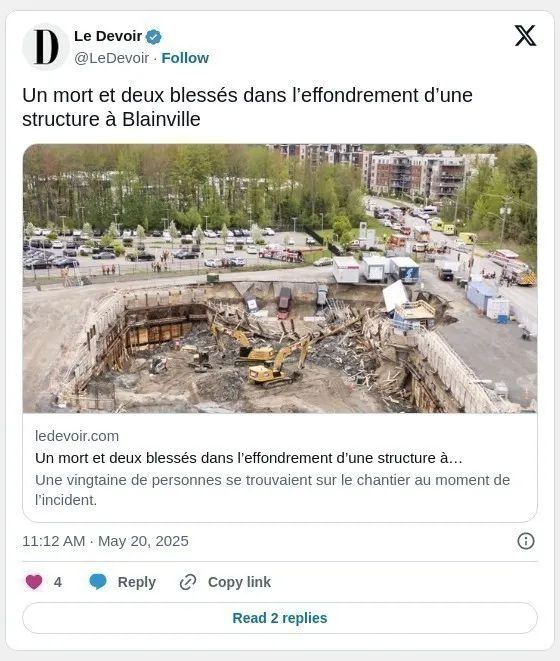The width and height of the screenshot is (560, 661).
Task: Open the ledevoir.com domain link
Action: click(x=77, y=436)
